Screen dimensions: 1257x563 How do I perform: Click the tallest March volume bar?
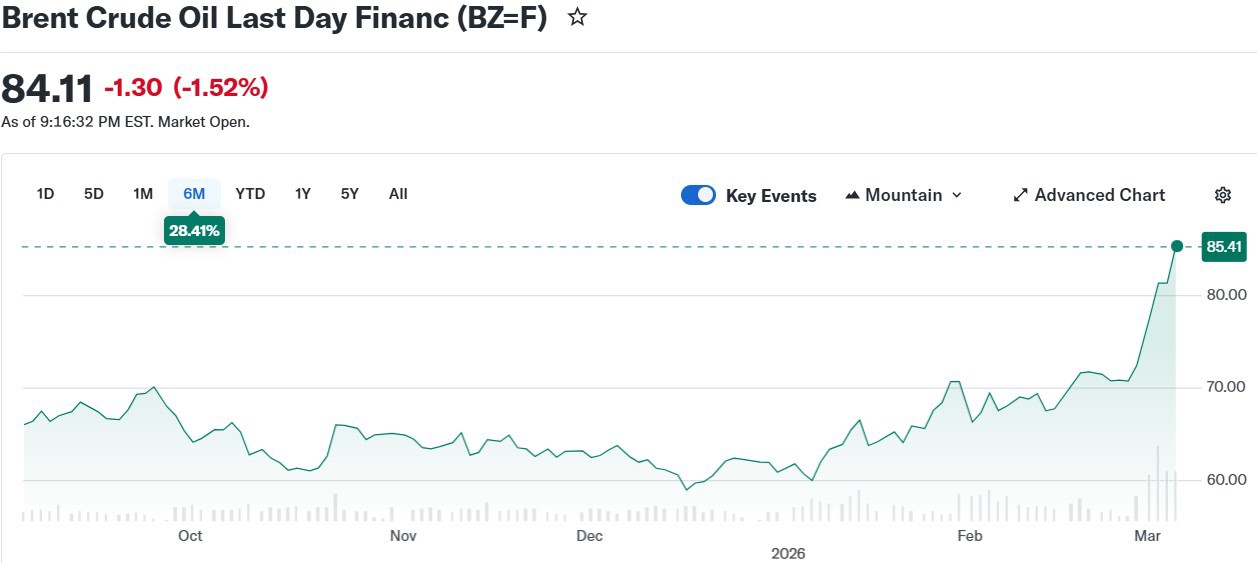tap(1158, 485)
